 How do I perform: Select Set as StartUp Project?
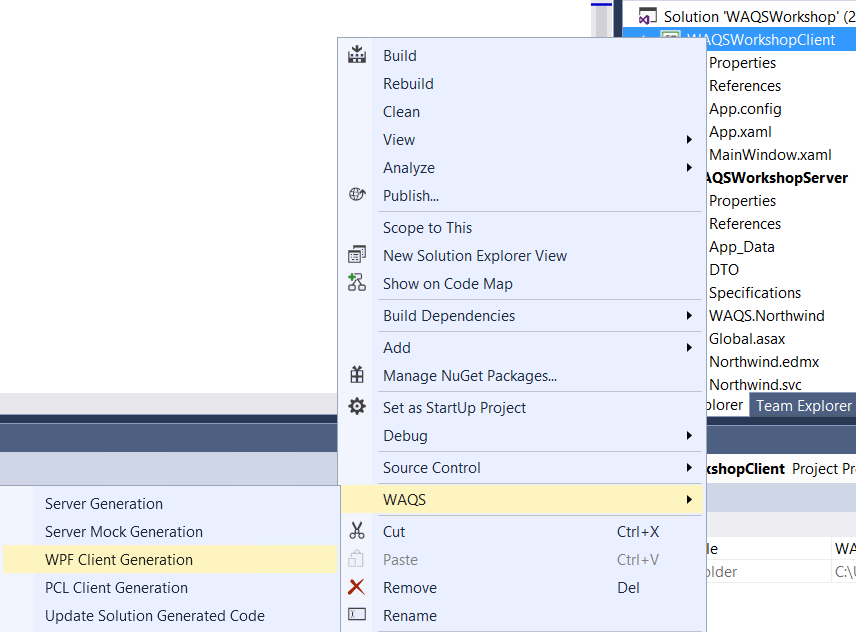tap(522, 408)
